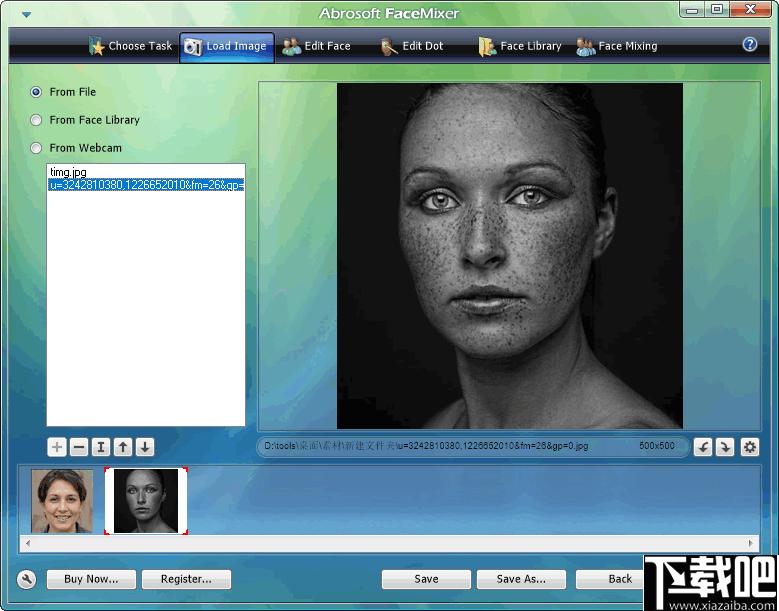The width and height of the screenshot is (779, 611).
Task: Click the large portrait preview image
Action: [x=510, y=256]
